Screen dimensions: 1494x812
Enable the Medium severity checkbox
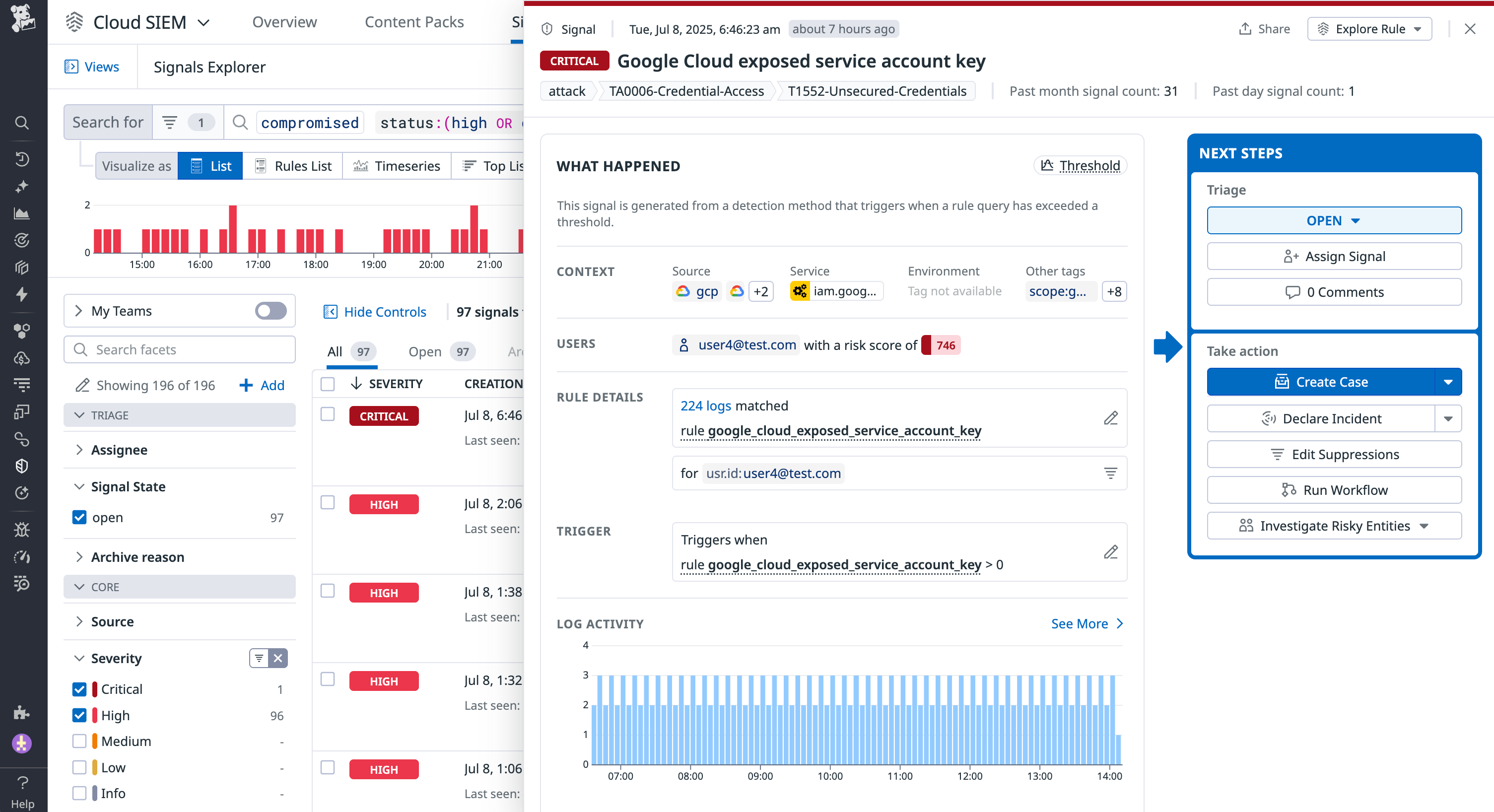coord(79,741)
